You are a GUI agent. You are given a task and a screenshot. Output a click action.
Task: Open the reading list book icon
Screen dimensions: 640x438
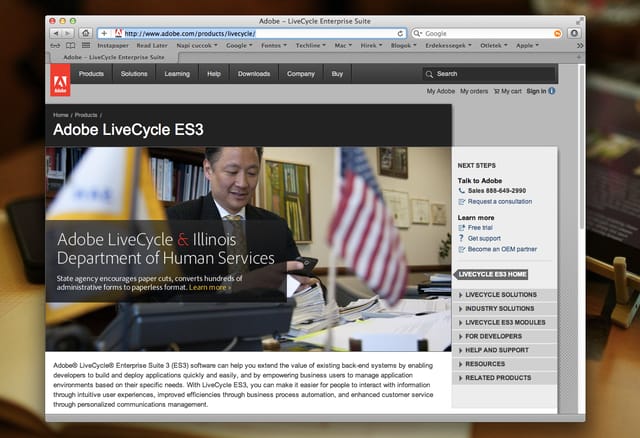(71, 46)
